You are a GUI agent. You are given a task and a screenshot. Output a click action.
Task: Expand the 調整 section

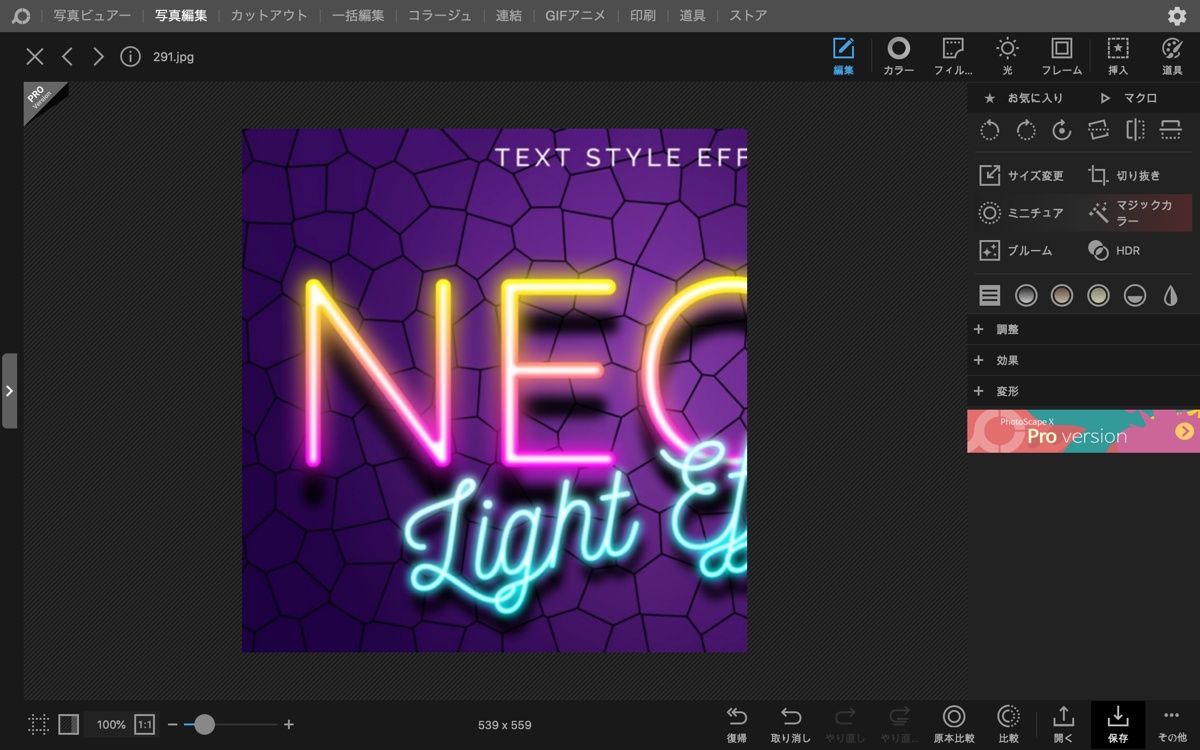(x=1083, y=329)
